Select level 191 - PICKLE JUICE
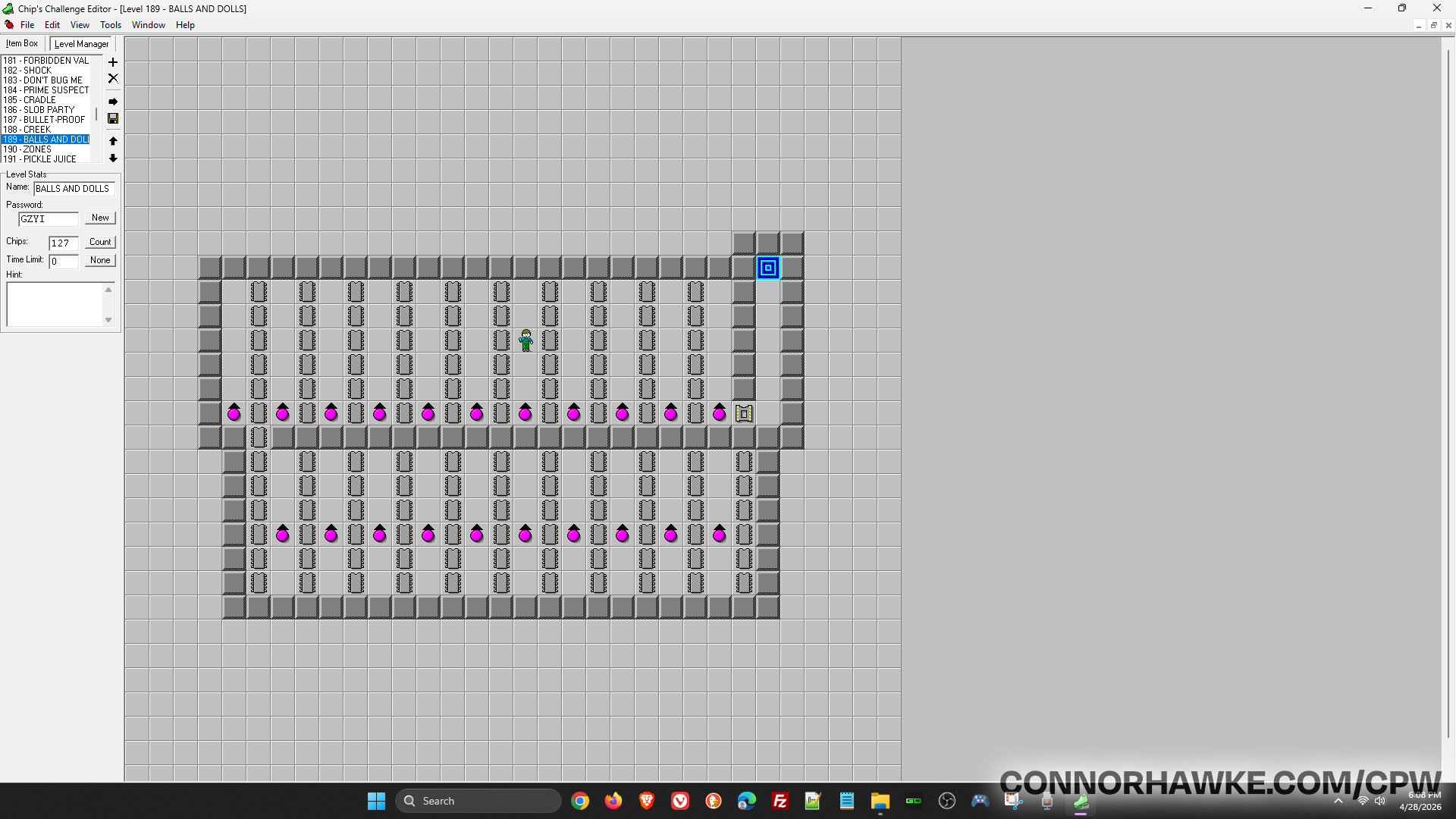Viewport: 1456px width, 819px height. 45,159
